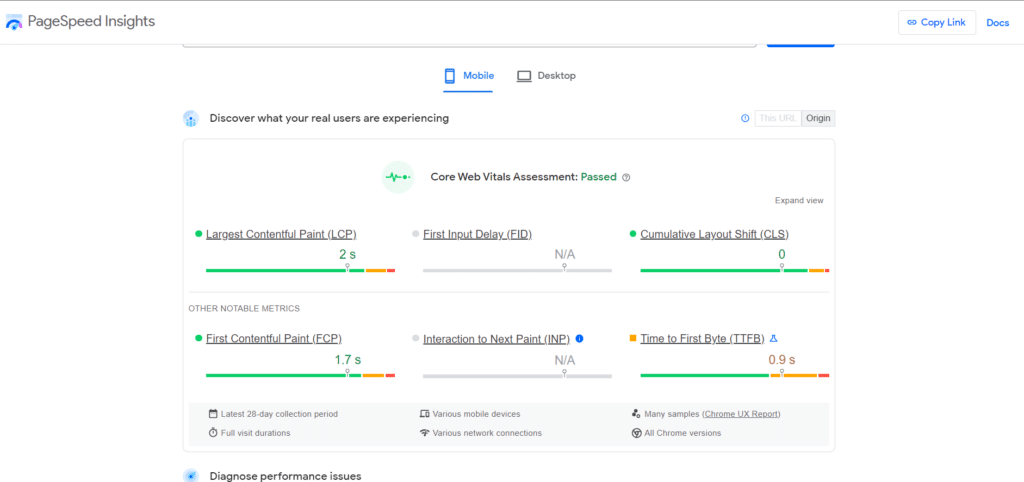This screenshot has width=1024, height=482.
Task: Open the First Contentful Paint (FCP) link
Action: pyautogui.click(x=274, y=338)
